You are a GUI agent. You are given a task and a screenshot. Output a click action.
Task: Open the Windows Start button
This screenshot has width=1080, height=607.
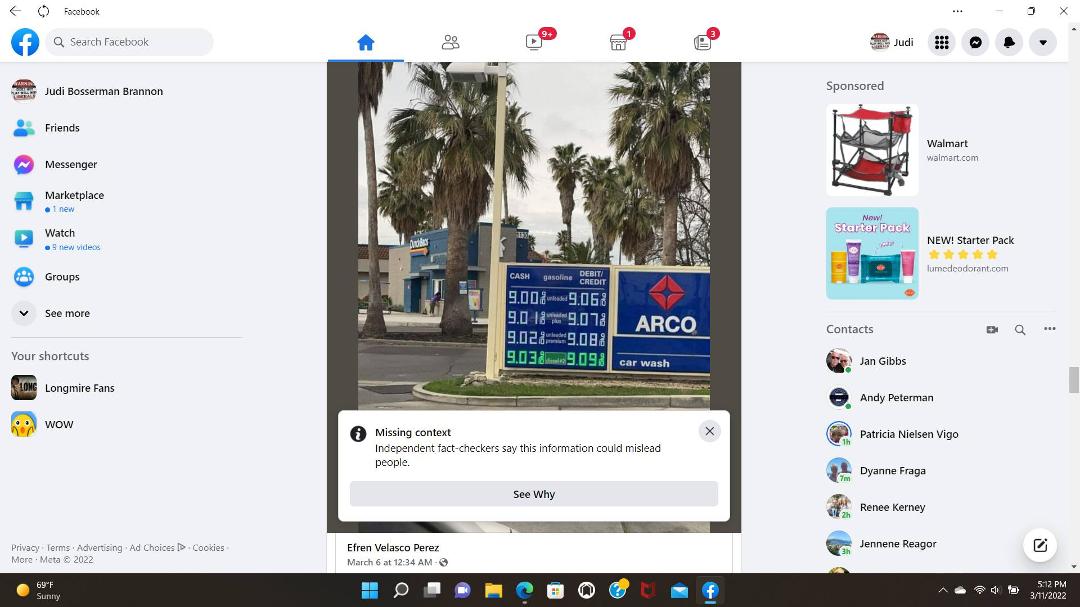(x=370, y=590)
